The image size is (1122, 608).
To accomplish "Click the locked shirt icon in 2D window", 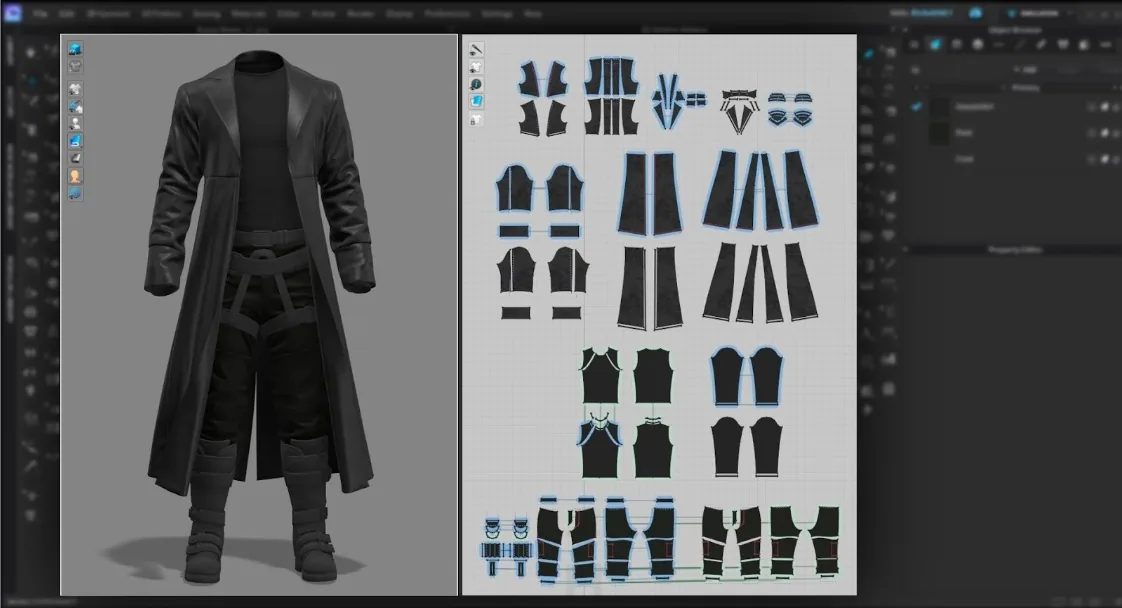I will pyautogui.click(x=476, y=119).
